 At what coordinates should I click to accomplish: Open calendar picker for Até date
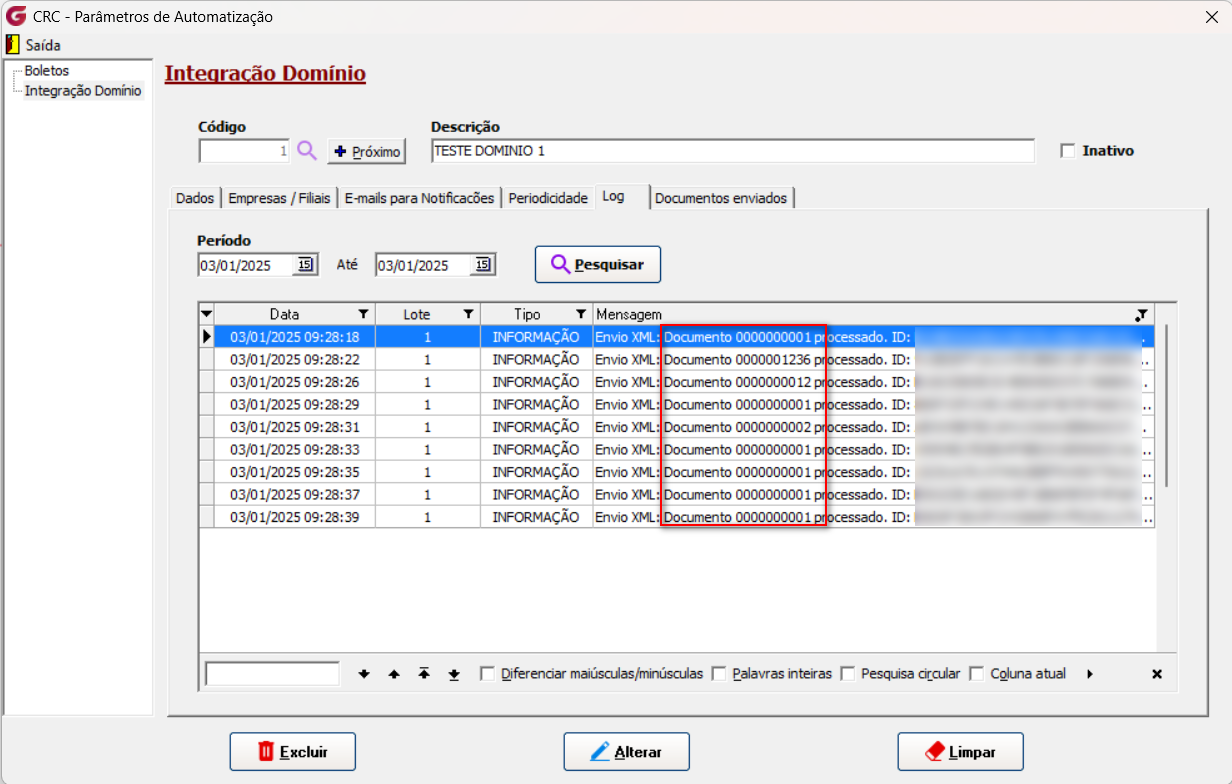pyautogui.click(x=483, y=265)
